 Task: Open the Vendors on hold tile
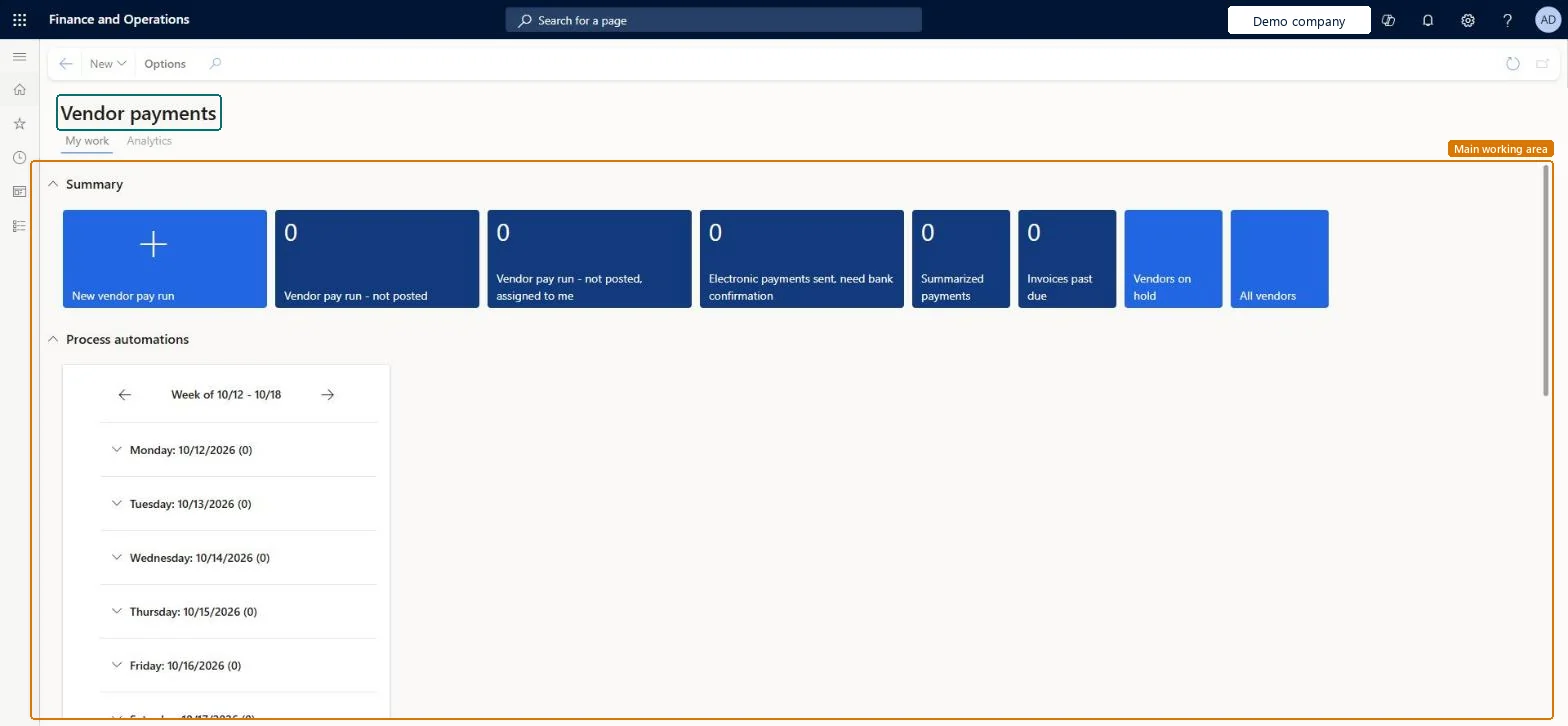tap(1173, 259)
